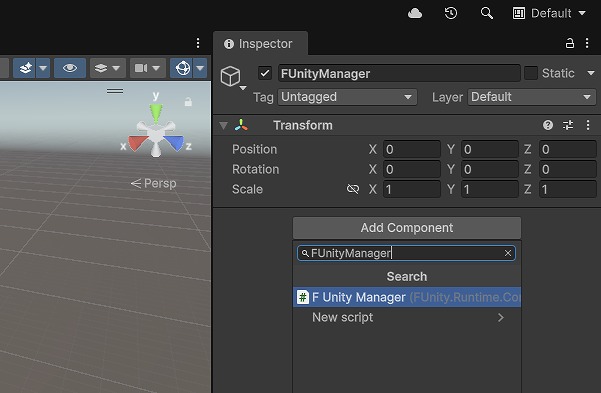
Task: Click the Rotation property label
Action: 256,169
